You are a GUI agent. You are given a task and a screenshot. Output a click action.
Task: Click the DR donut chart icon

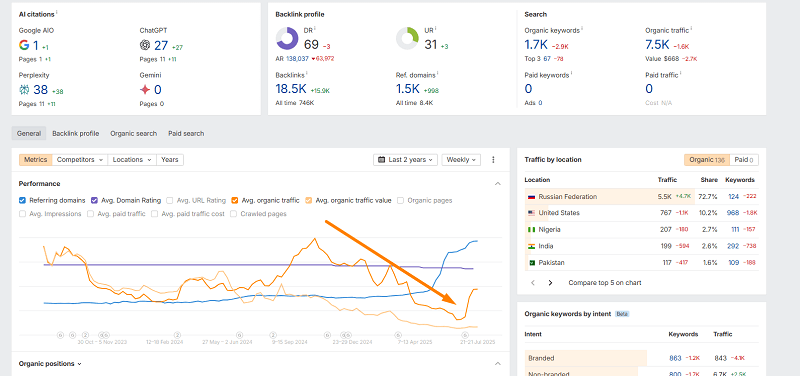[287, 39]
